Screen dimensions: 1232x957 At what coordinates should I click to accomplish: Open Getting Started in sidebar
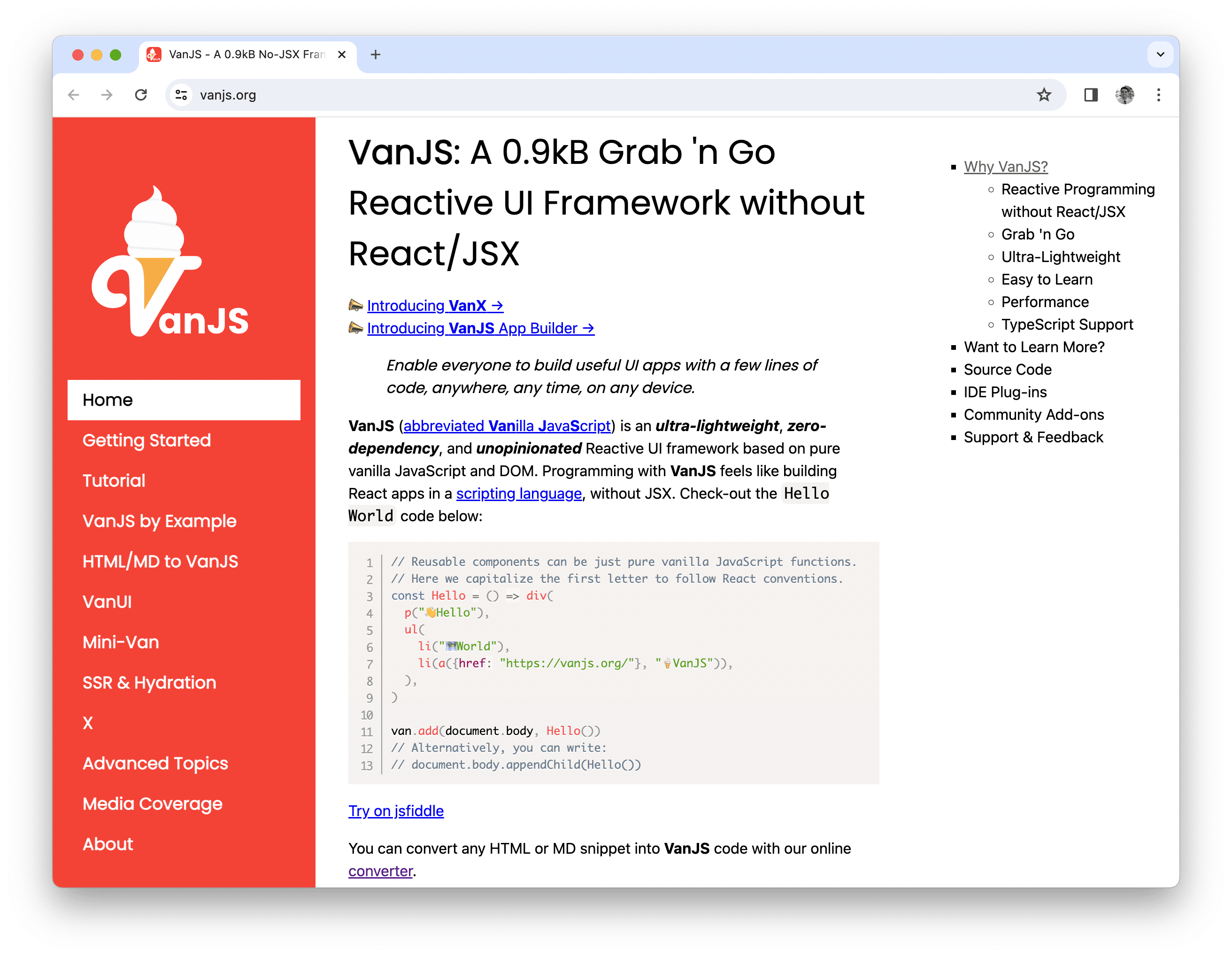click(x=146, y=440)
